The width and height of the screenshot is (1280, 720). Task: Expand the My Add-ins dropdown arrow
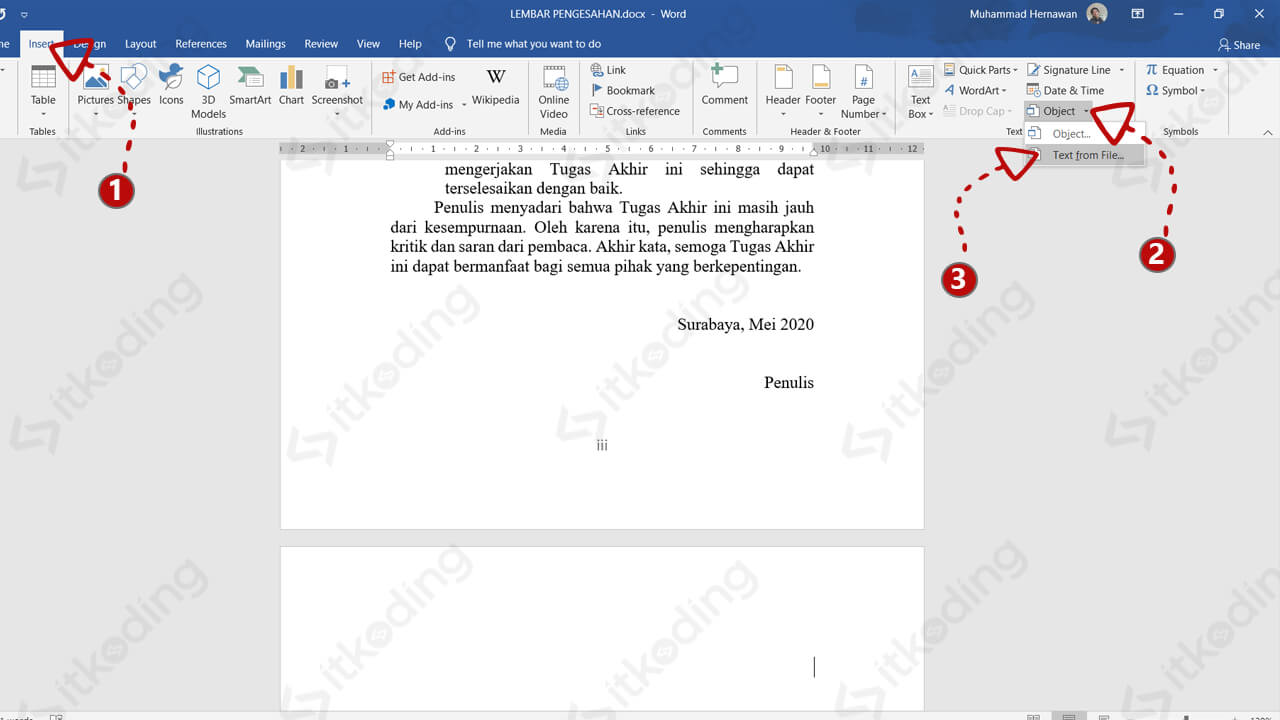[x=464, y=105]
